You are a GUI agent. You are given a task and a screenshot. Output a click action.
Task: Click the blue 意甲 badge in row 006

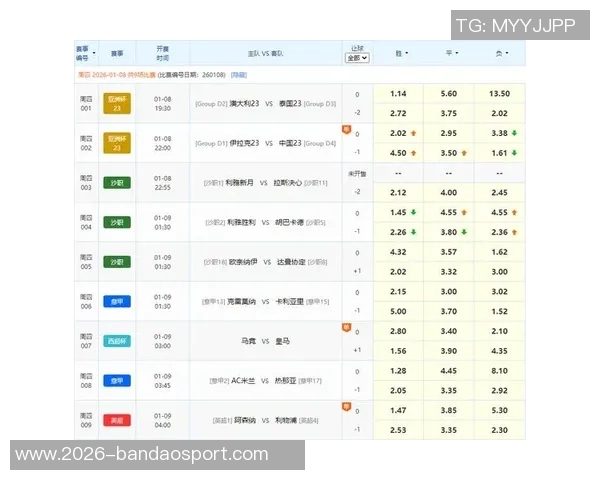[117, 302]
